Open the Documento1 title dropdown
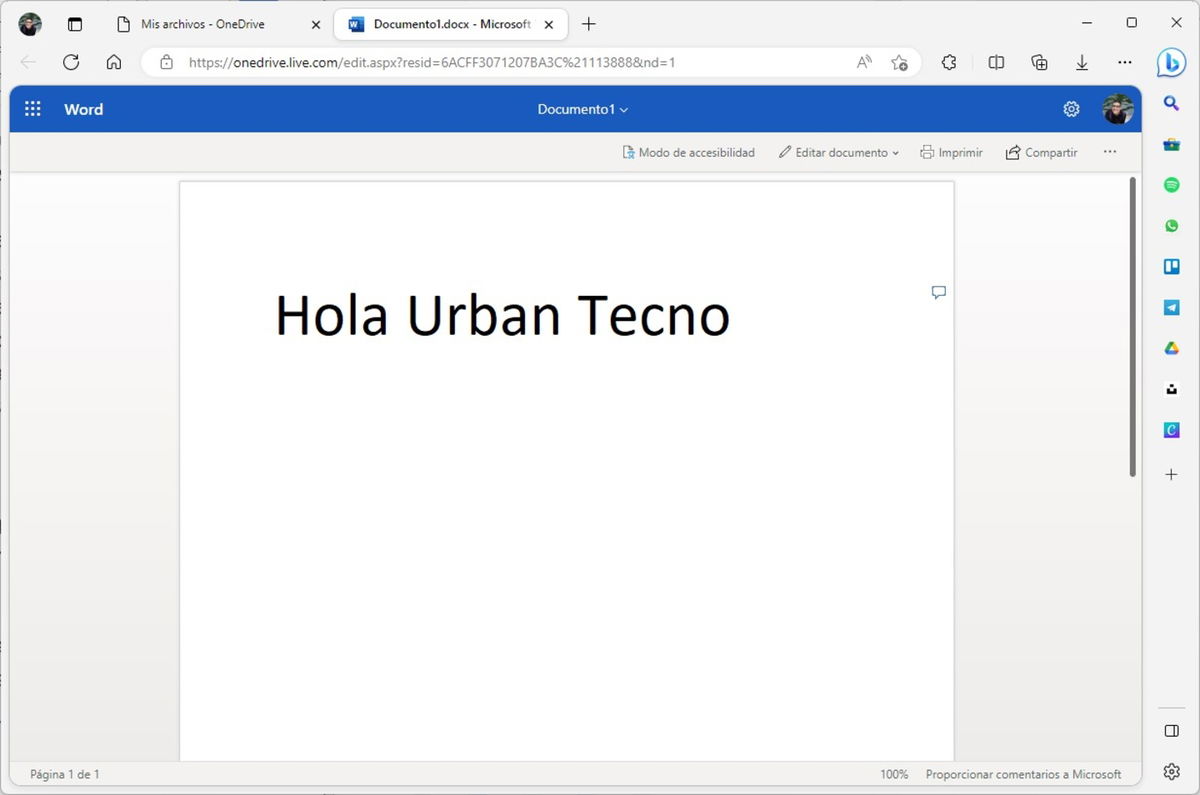 [582, 109]
